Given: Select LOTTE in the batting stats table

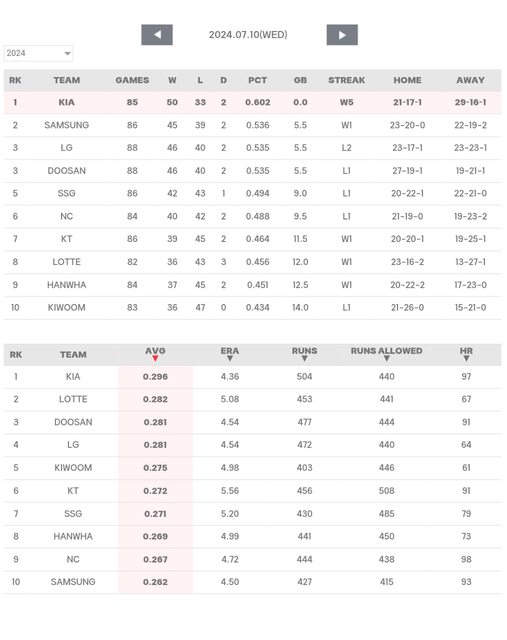Looking at the screenshot, I should tap(73, 399).
